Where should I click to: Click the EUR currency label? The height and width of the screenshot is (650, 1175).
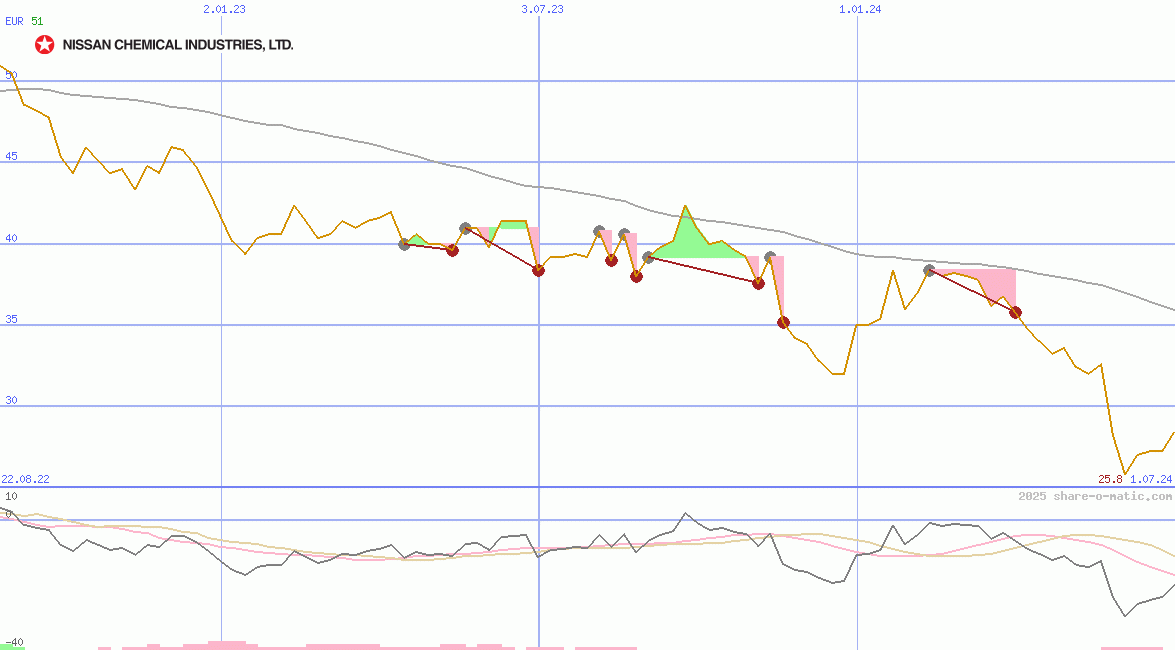point(14,21)
